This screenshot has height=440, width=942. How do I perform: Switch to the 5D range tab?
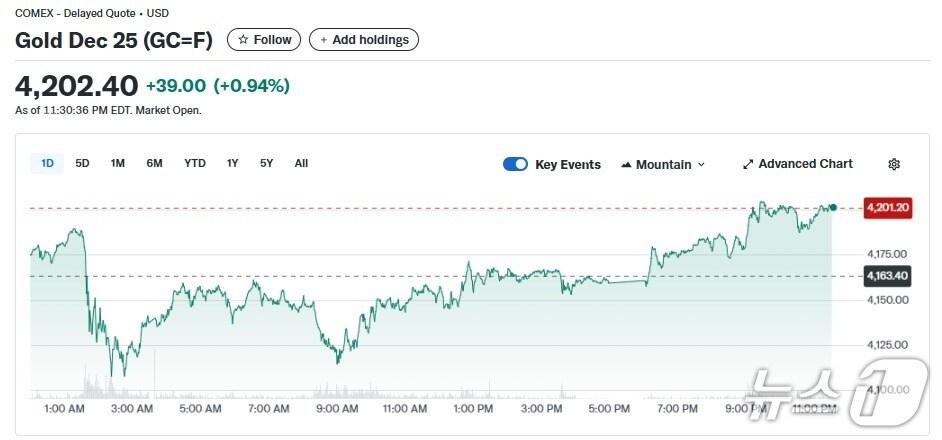click(x=82, y=163)
